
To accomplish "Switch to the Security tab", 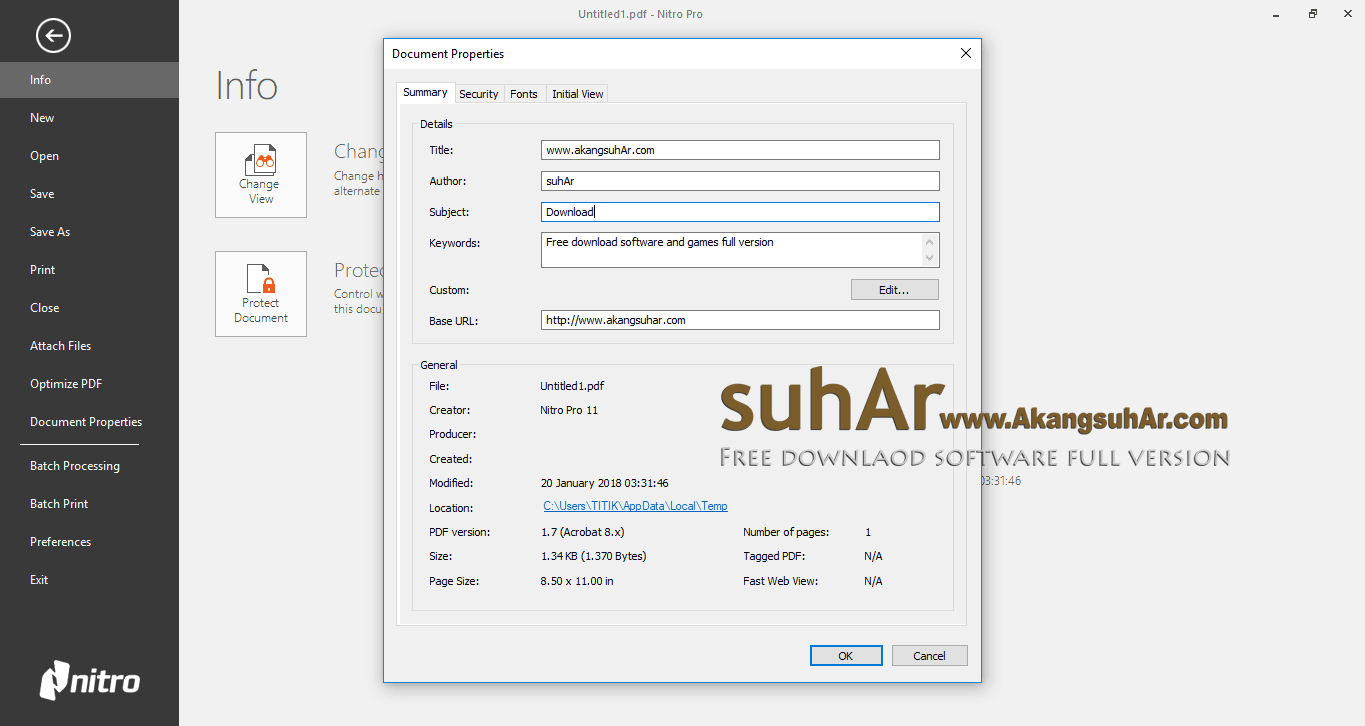I will point(479,94).
